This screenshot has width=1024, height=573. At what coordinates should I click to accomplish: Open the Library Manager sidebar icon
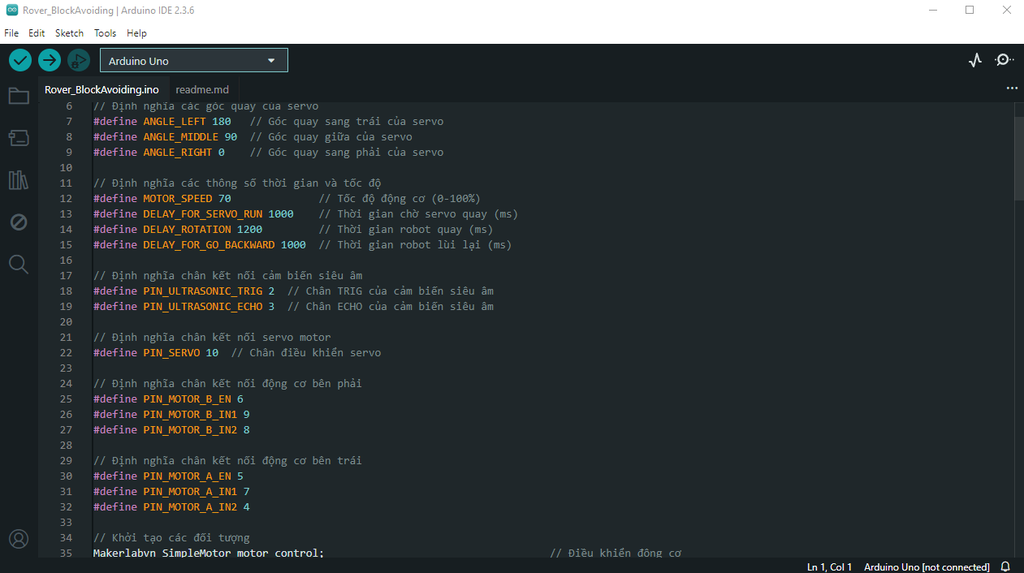[18, 180]
